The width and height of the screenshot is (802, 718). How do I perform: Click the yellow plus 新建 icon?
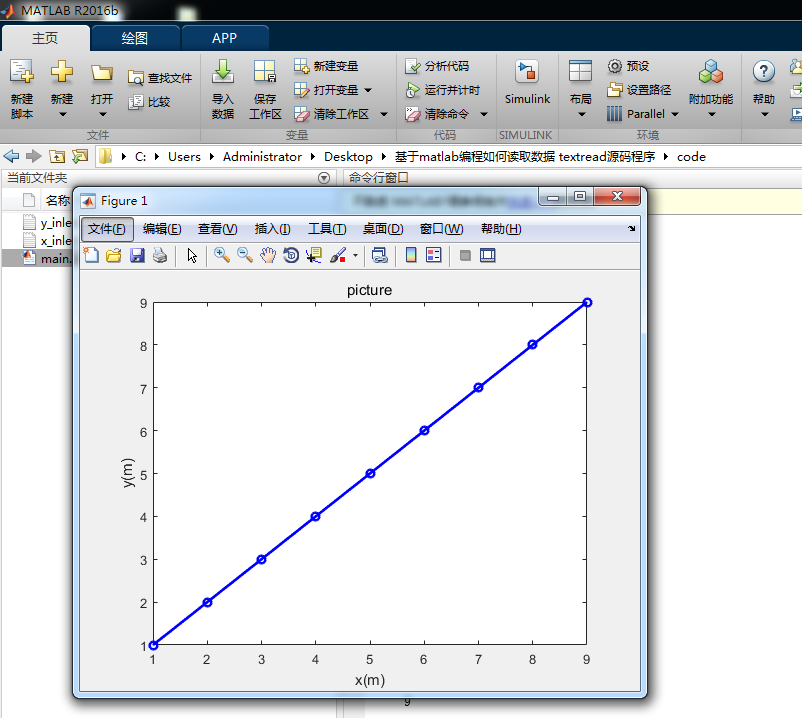(61, 72)
